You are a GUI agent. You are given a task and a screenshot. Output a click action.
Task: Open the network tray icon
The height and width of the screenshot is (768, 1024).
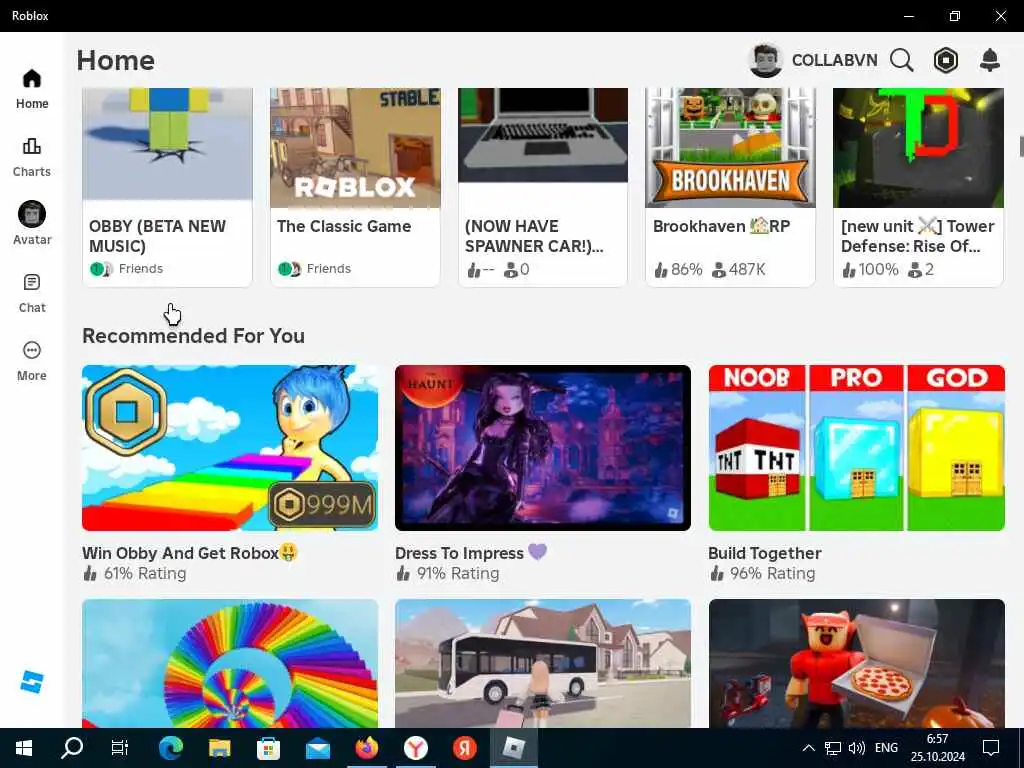click(x=833, y=748)
